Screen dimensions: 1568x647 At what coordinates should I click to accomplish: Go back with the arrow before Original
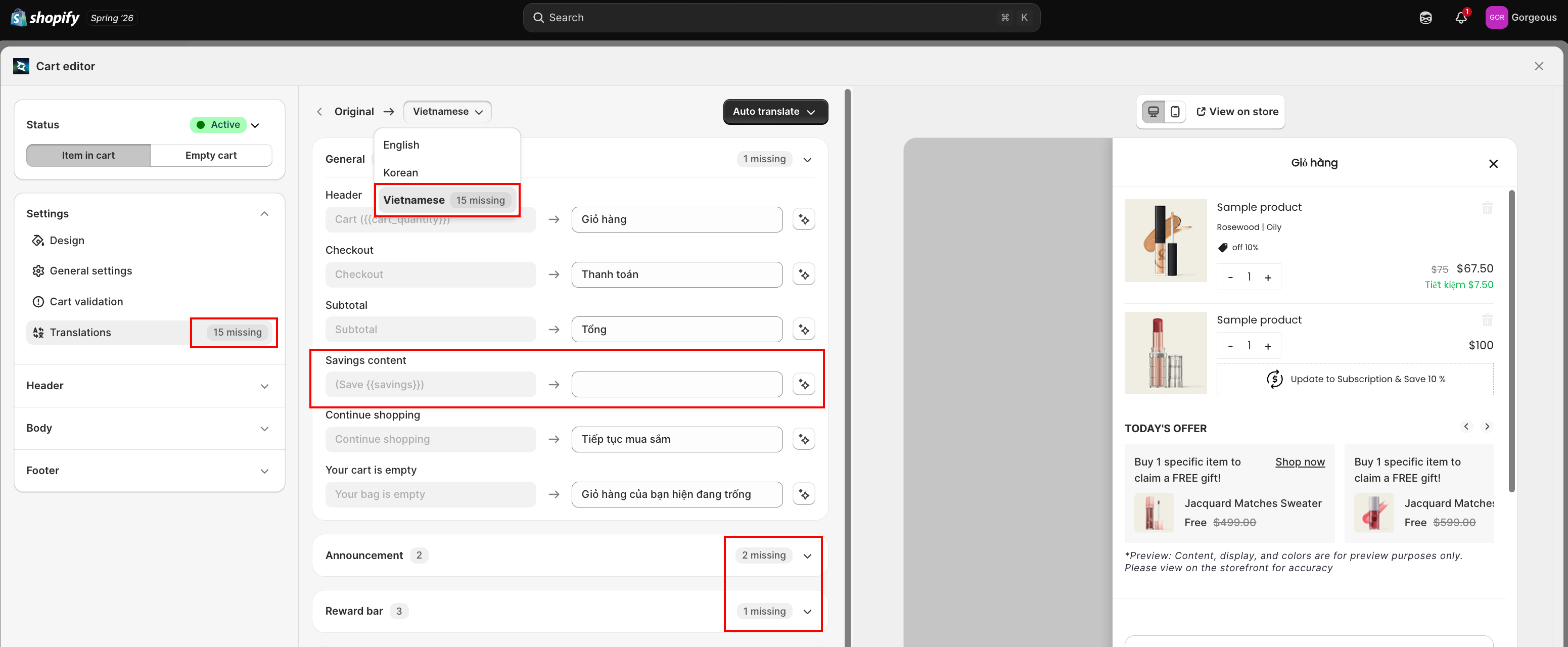(x=319, y=112)
